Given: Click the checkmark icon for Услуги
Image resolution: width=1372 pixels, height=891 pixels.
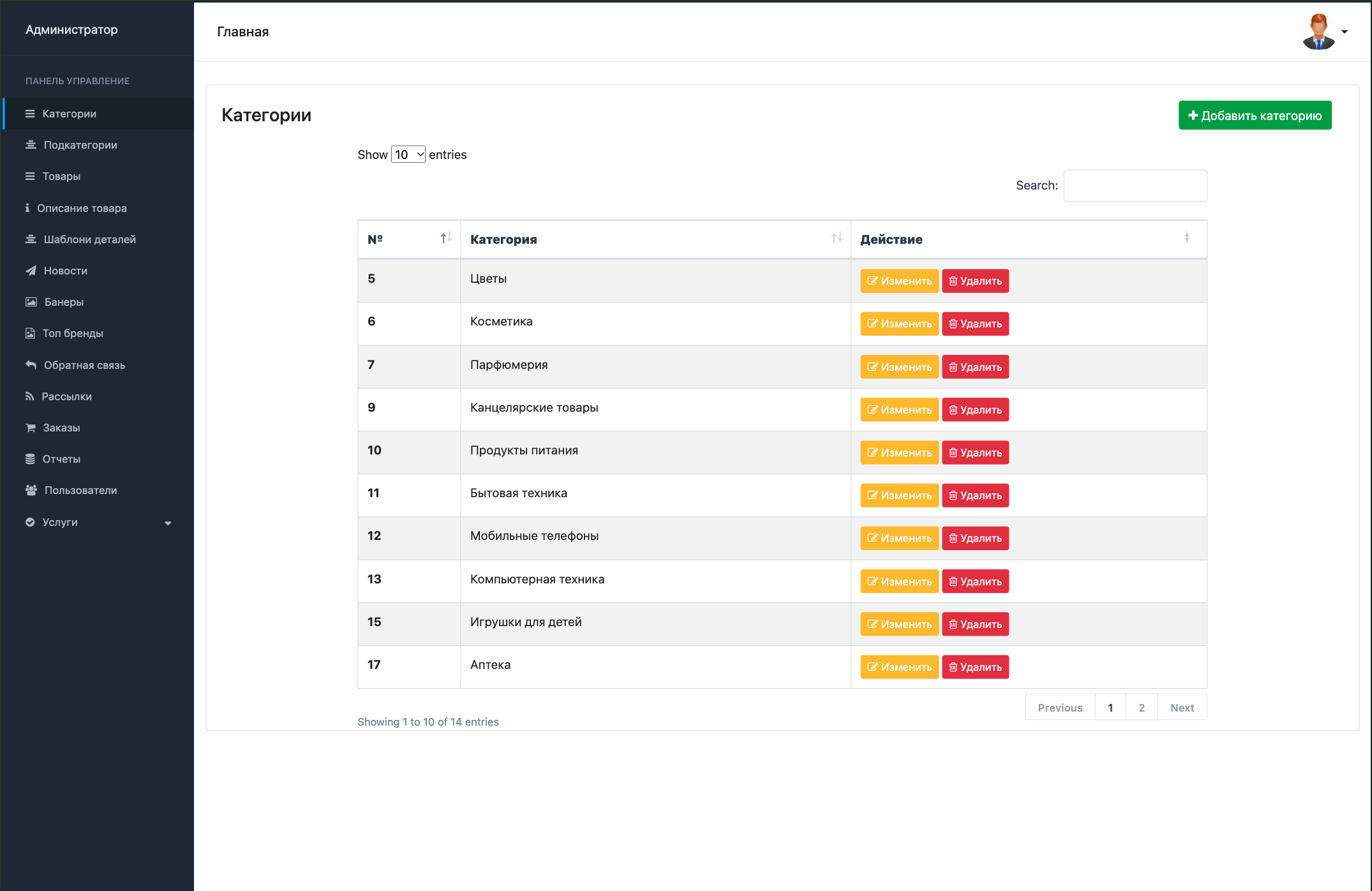Looking at the screenshot, I should point(30,522).
